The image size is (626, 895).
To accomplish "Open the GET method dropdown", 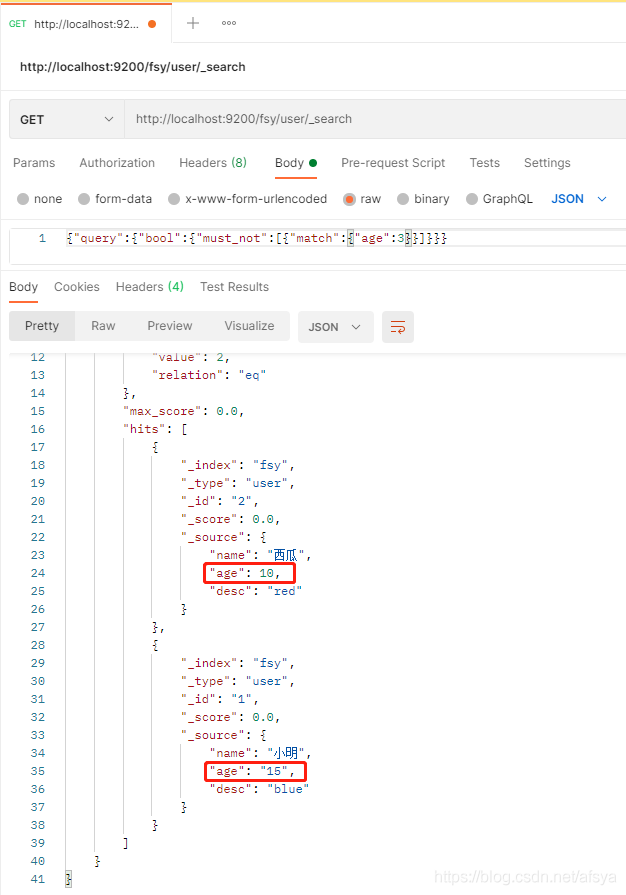I will [66, 119].
